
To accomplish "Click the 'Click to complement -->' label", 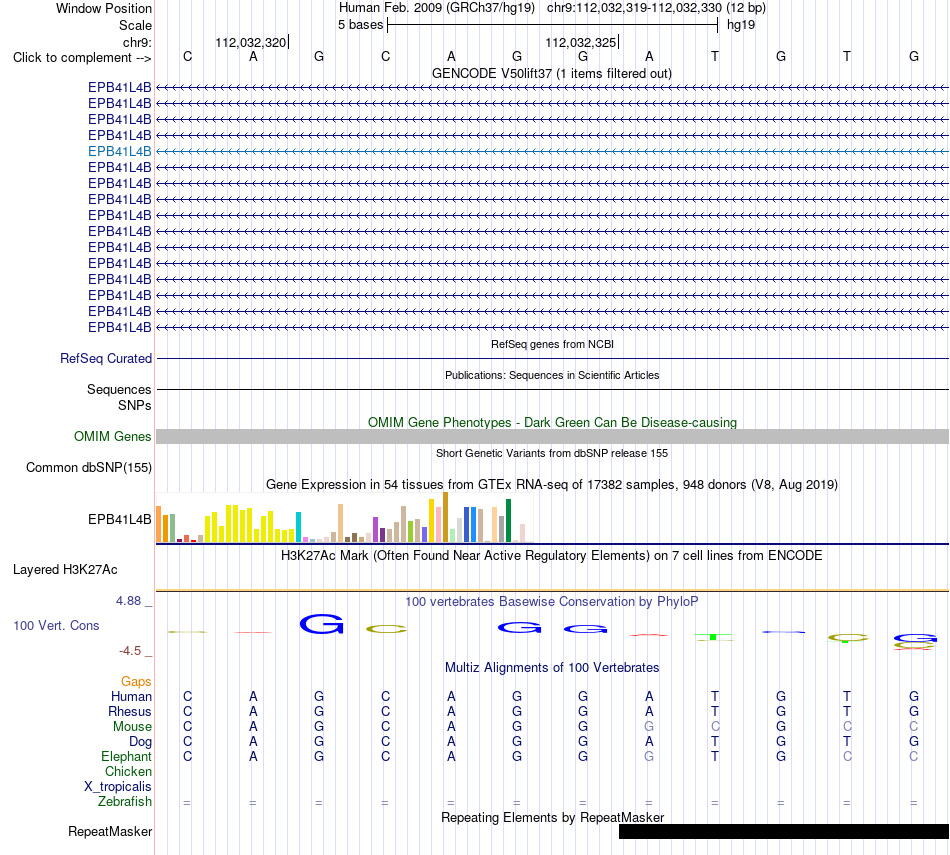I will click(82, 58).
